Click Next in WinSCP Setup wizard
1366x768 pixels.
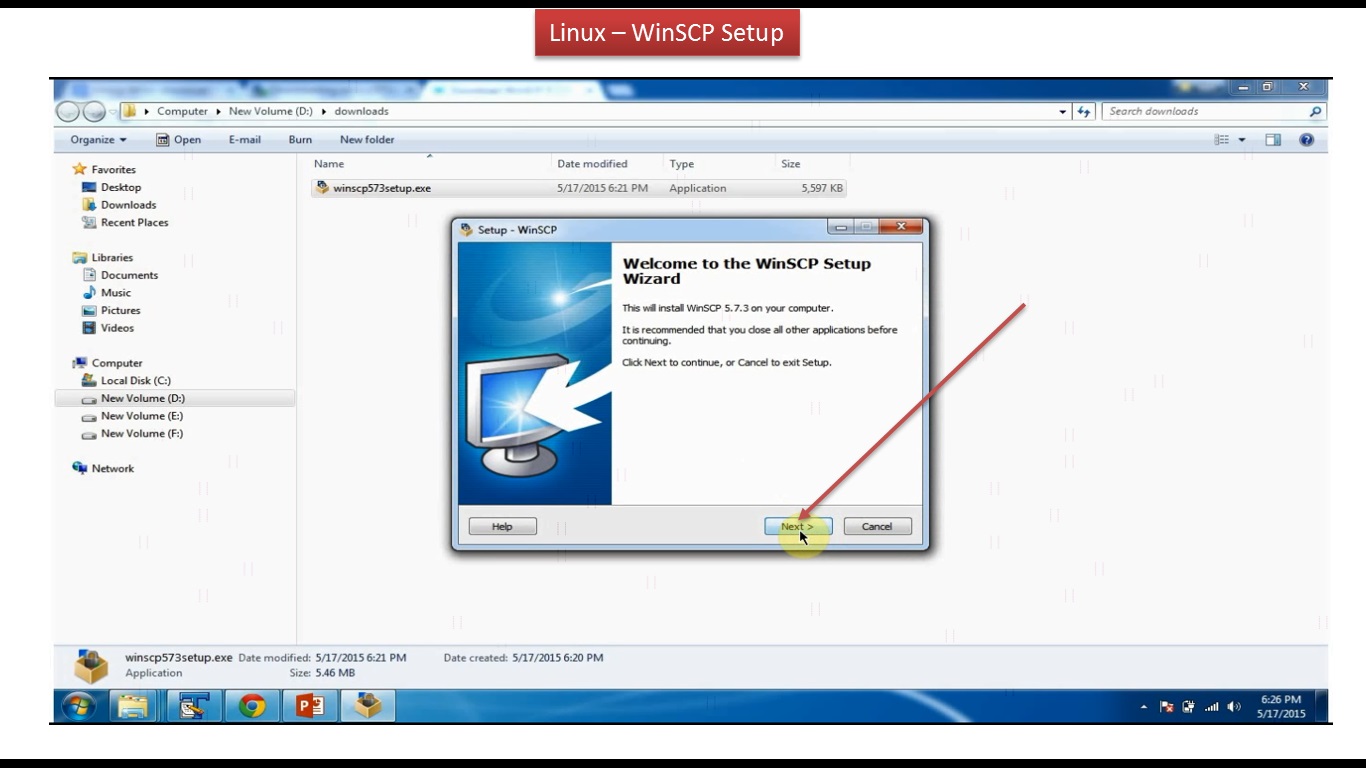(798, 526)
